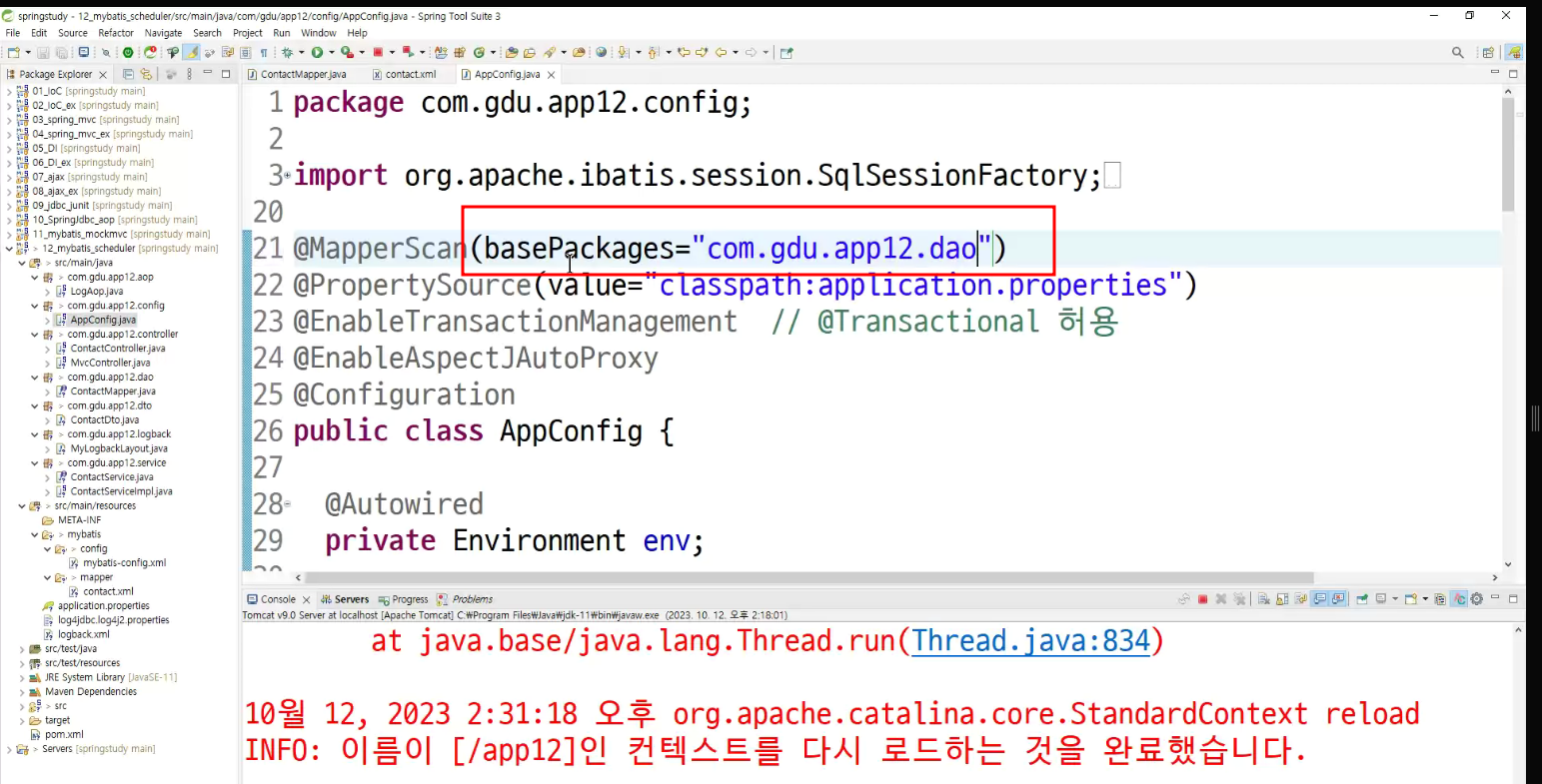Collapse the src/main/resources folder
The width and height of the screenshot is (1542, 784).
point(22,506)
